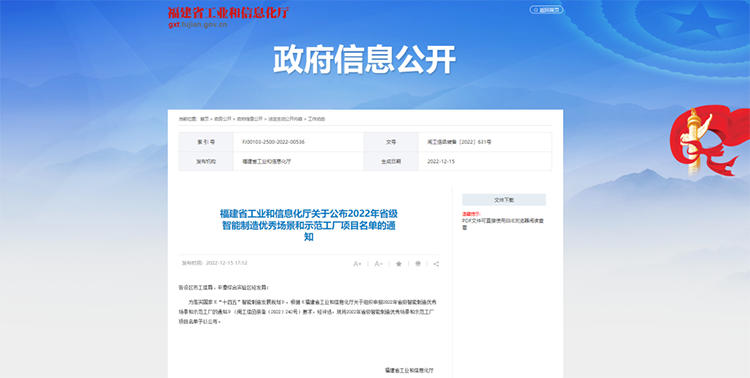Click the 文件下载 panel header

504,200
